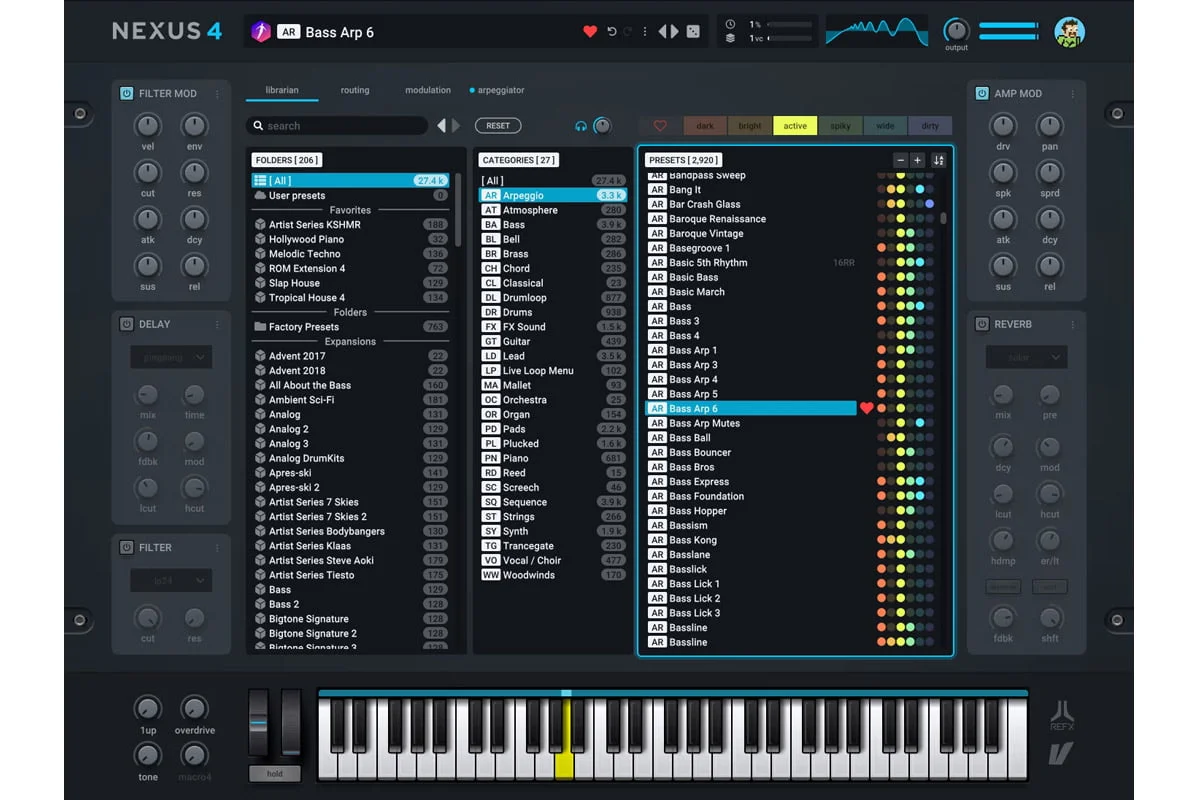
Task: Toggle the FILTER MOD power button
Action: [x=127, y=94]
